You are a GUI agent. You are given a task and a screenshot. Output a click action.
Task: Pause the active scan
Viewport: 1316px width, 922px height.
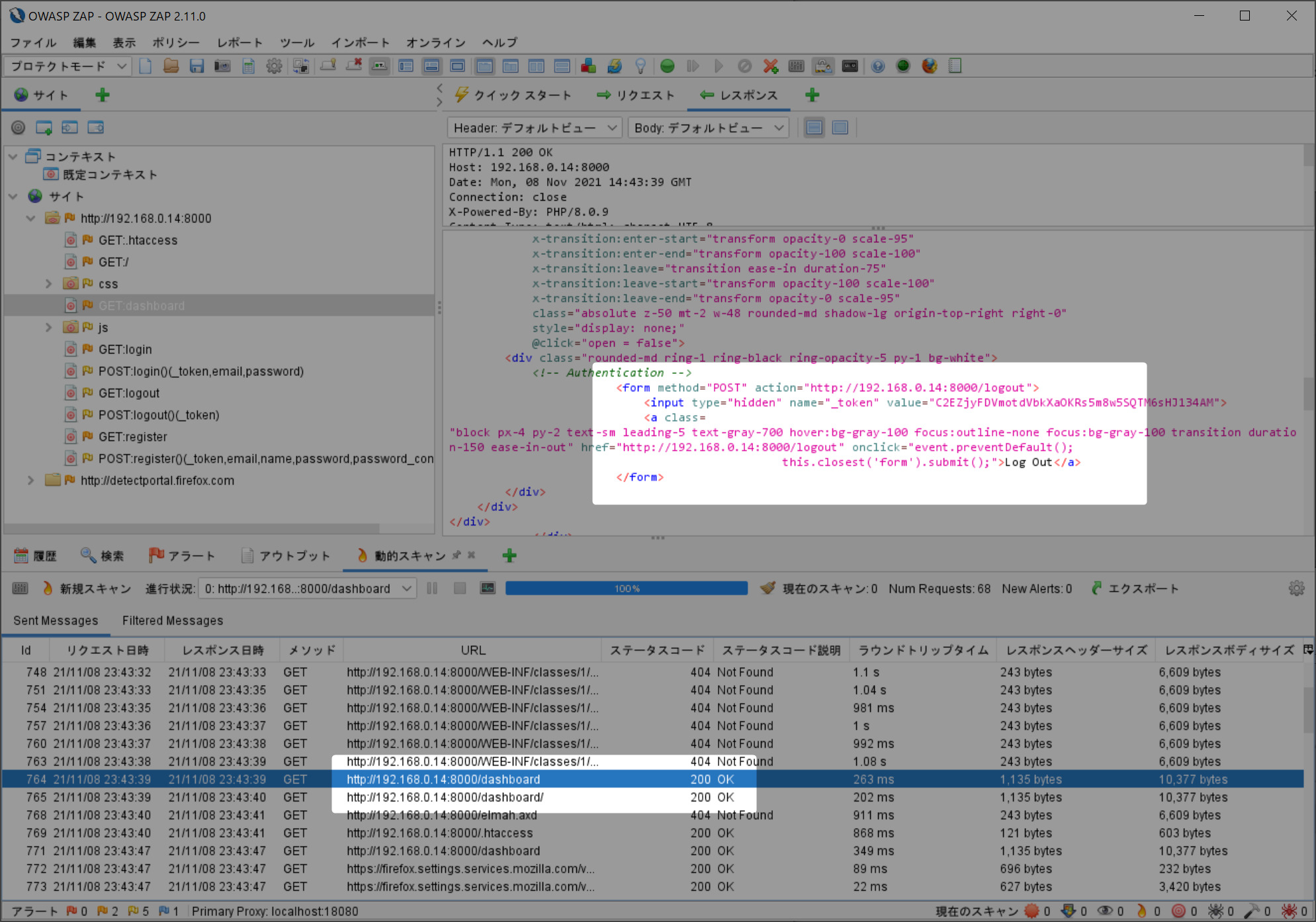[x=432, y=588]
